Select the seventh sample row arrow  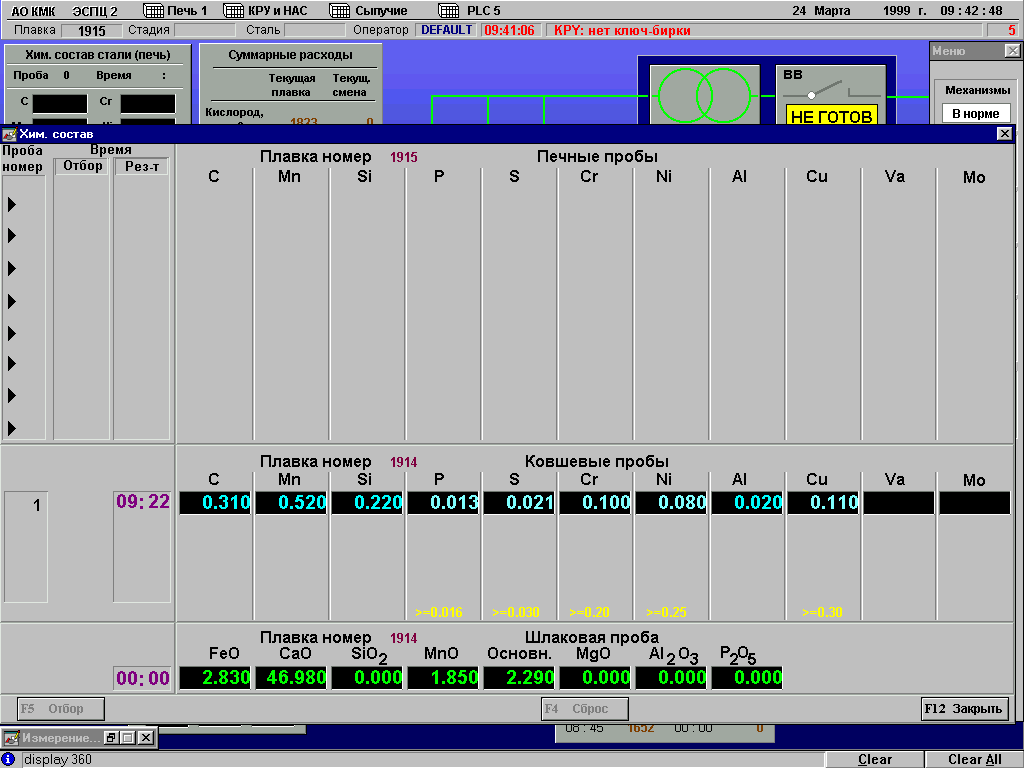click(x=12, y=395)
